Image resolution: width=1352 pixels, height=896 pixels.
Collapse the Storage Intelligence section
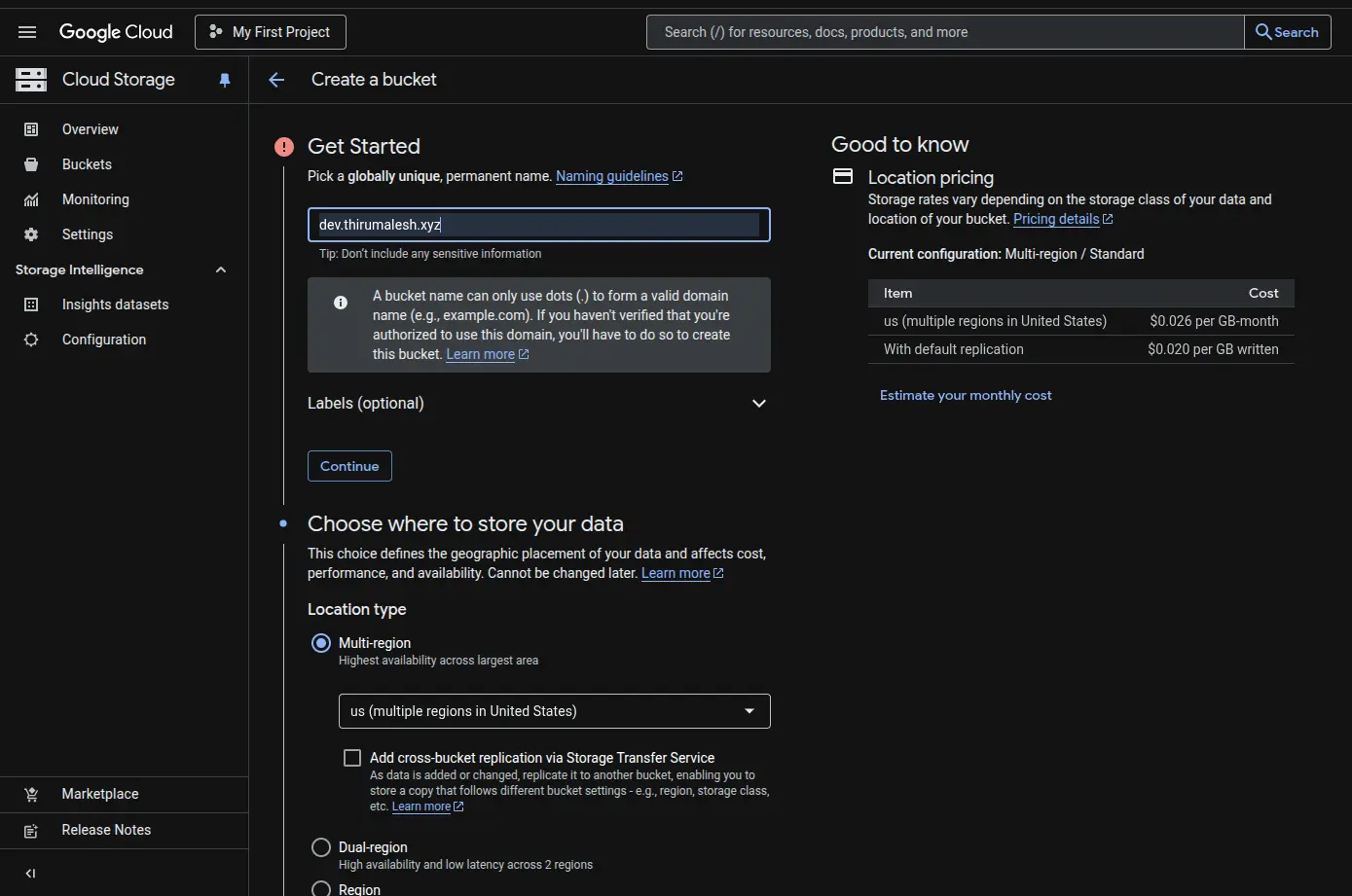click(220, 269)
